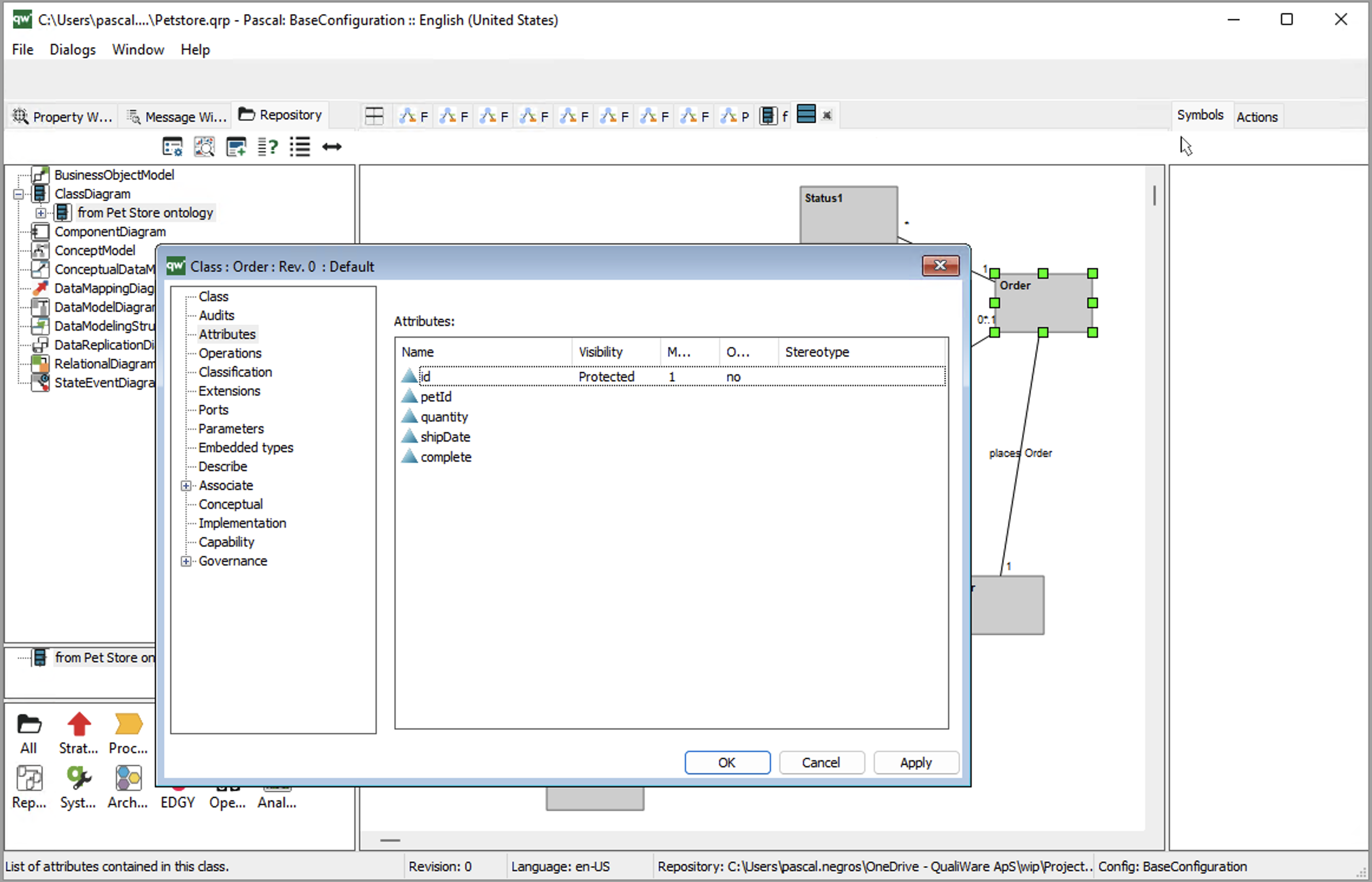Click the repository settings window icon
Screen dimensions: 1372x882
172,147
